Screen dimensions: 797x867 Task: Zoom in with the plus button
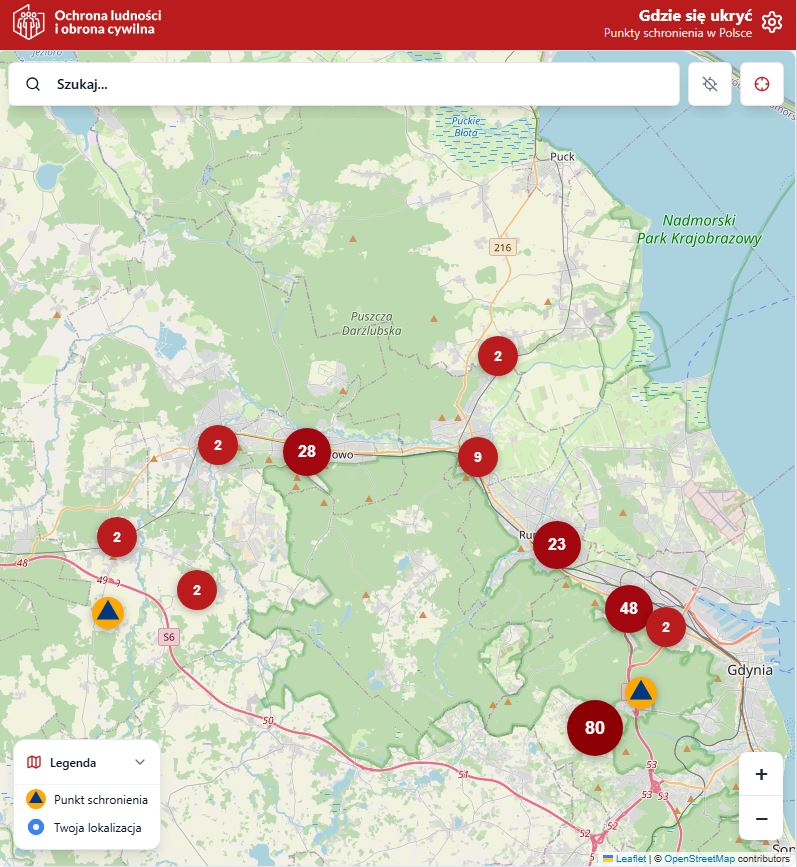(x=761, y=774)
